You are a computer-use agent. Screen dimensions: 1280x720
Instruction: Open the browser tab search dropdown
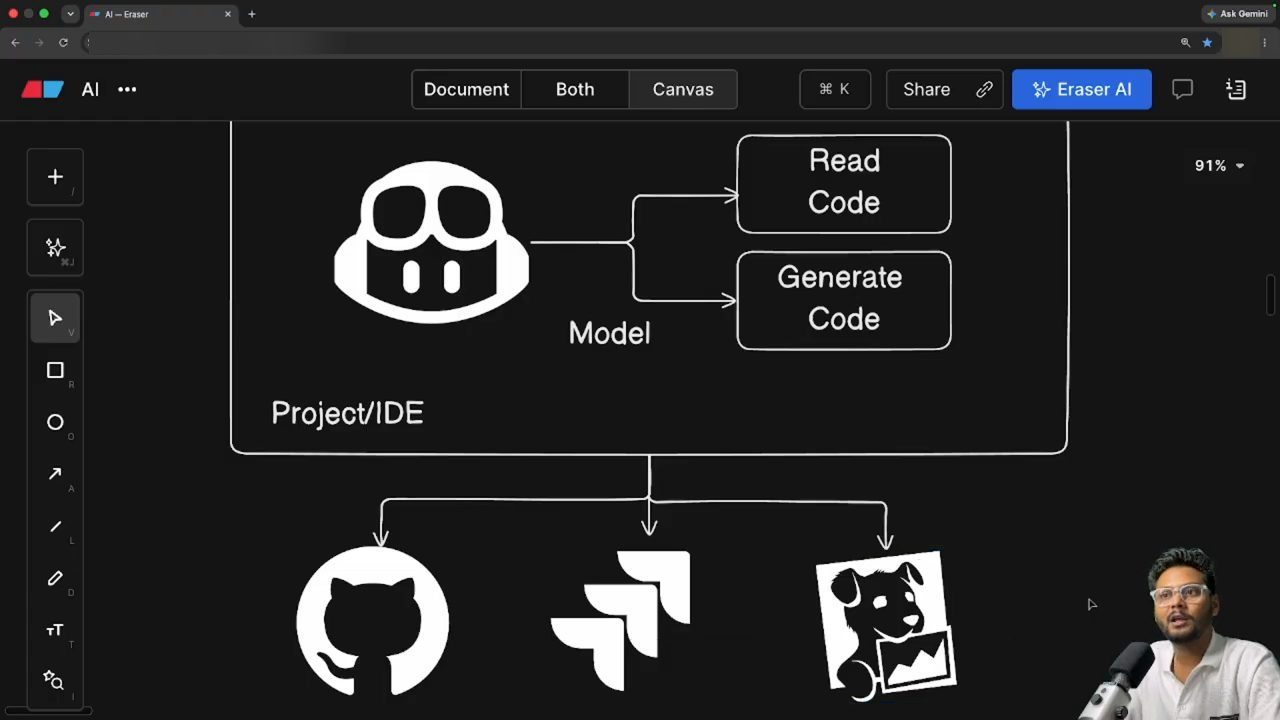[69, 14]
